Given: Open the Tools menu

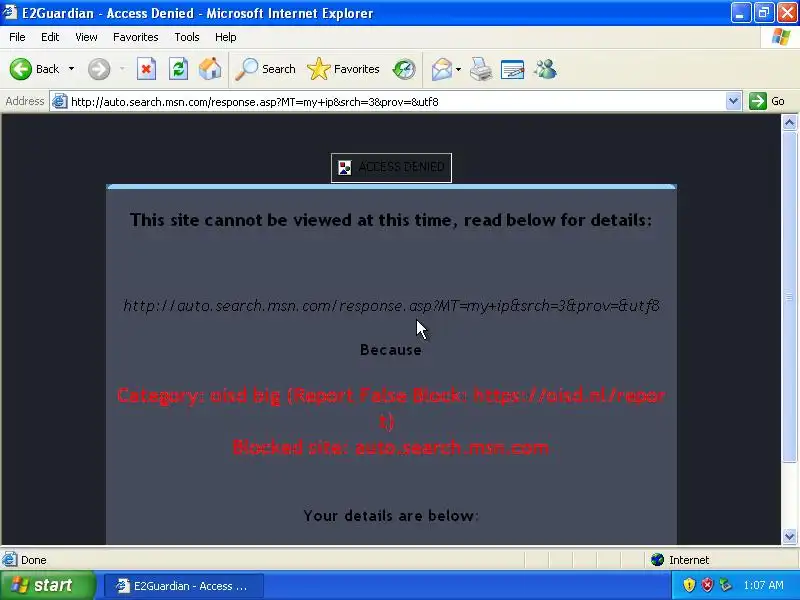Looking at the screenshot, I should (x=187, y=37).
